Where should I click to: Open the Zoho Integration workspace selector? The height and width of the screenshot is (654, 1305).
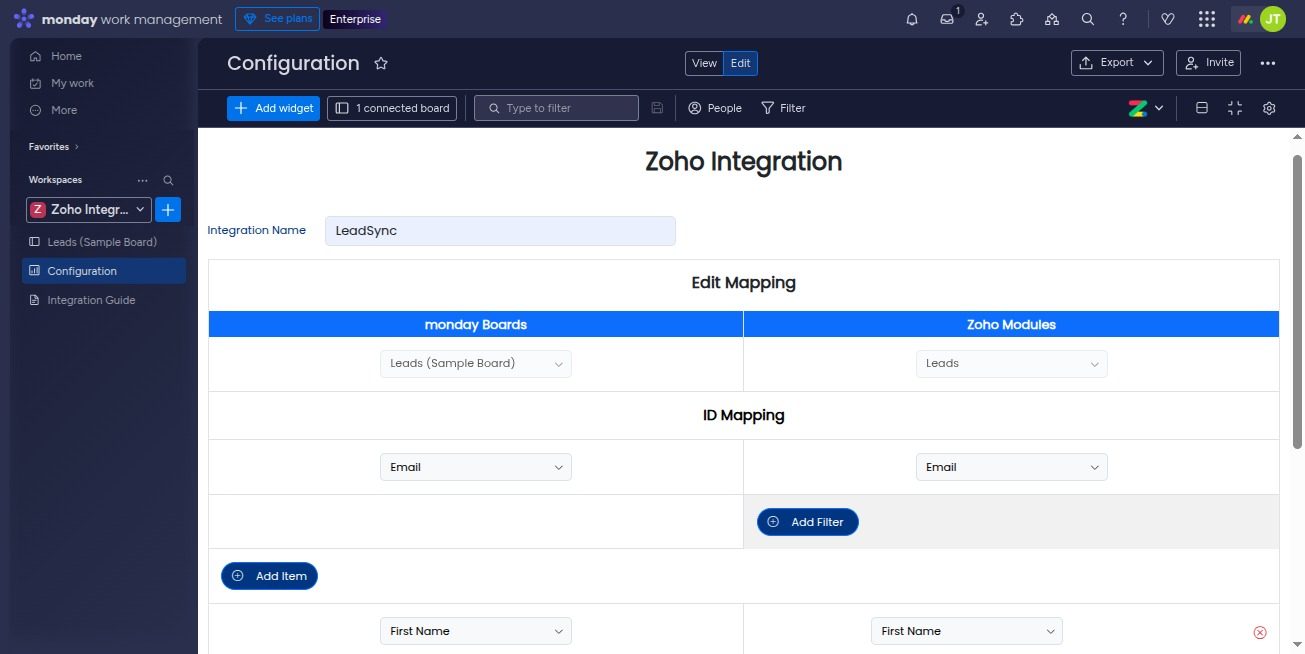[88, 210]
